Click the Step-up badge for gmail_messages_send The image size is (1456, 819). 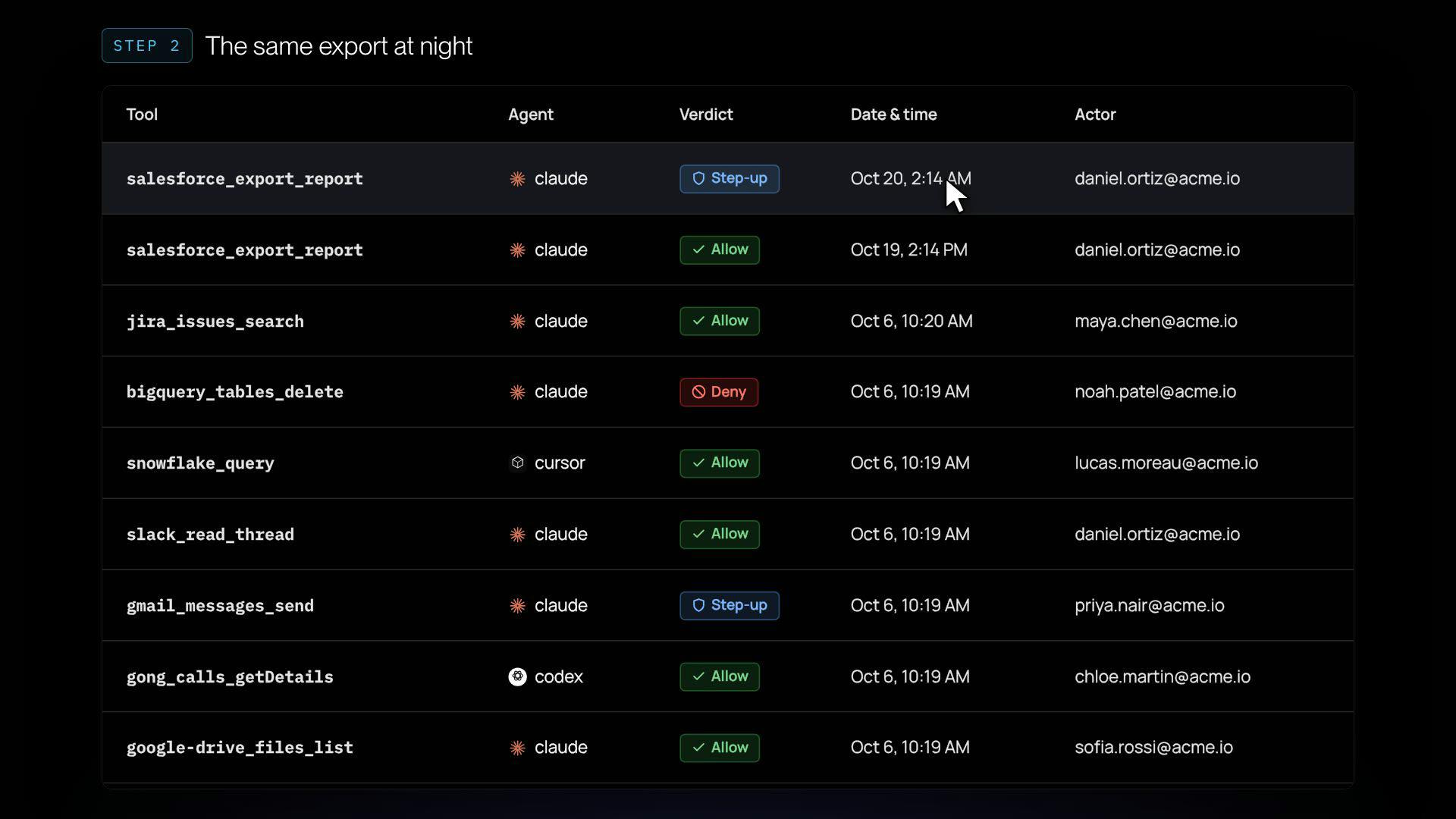[730, 606]
